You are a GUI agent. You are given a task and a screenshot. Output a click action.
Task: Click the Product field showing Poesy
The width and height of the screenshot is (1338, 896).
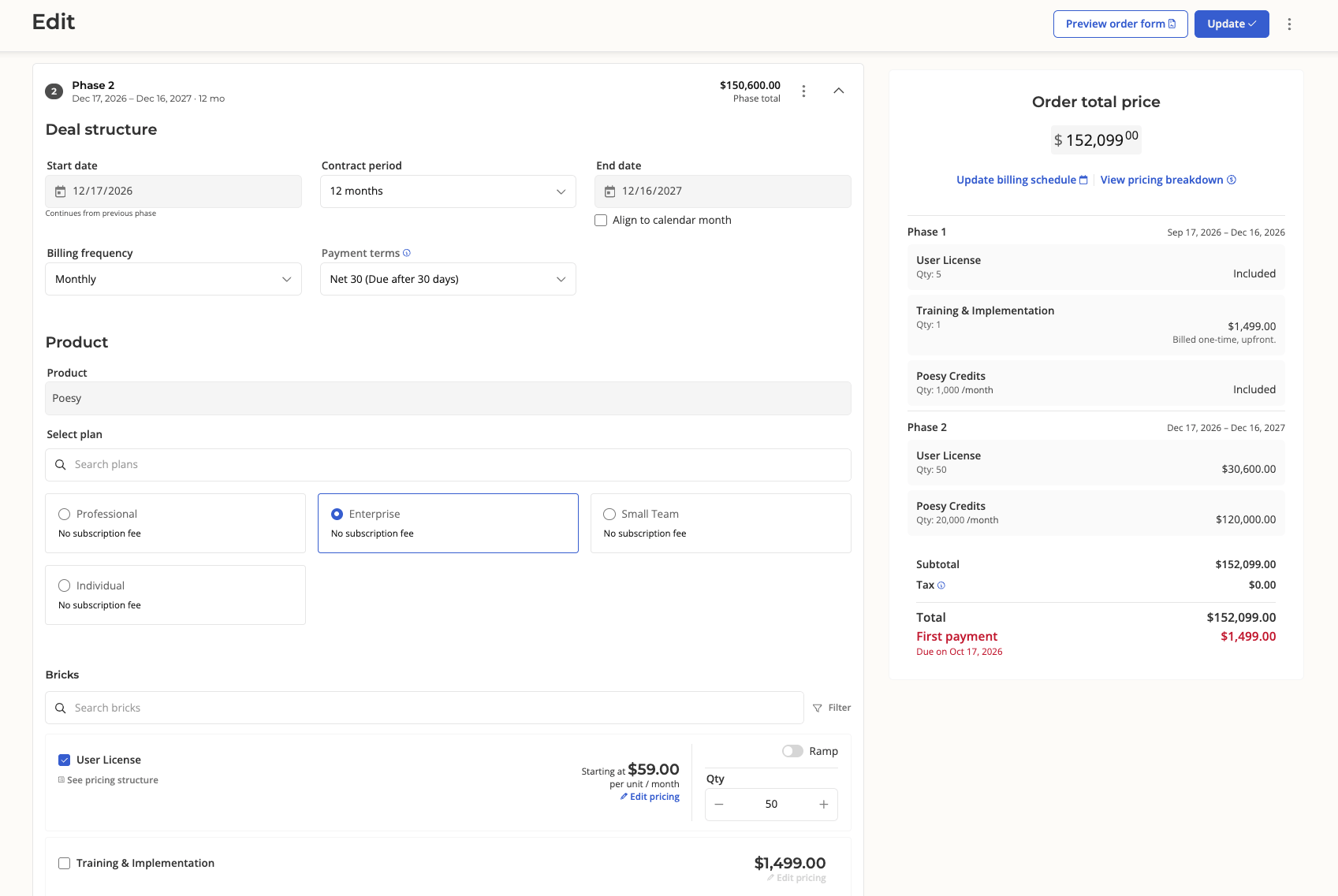[x=448, y=399]
